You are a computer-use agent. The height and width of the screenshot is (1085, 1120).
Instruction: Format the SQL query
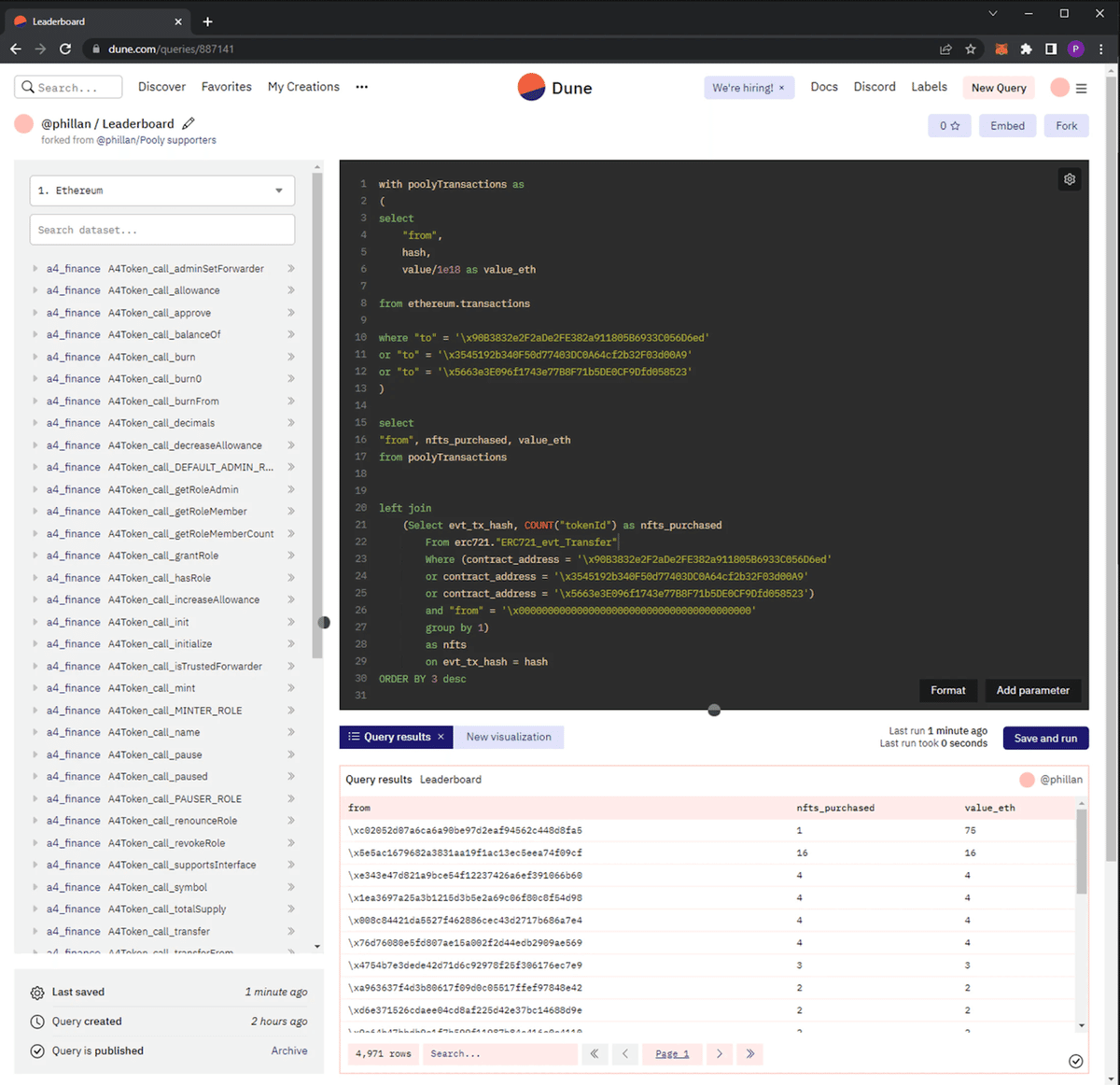coord(947,690)
